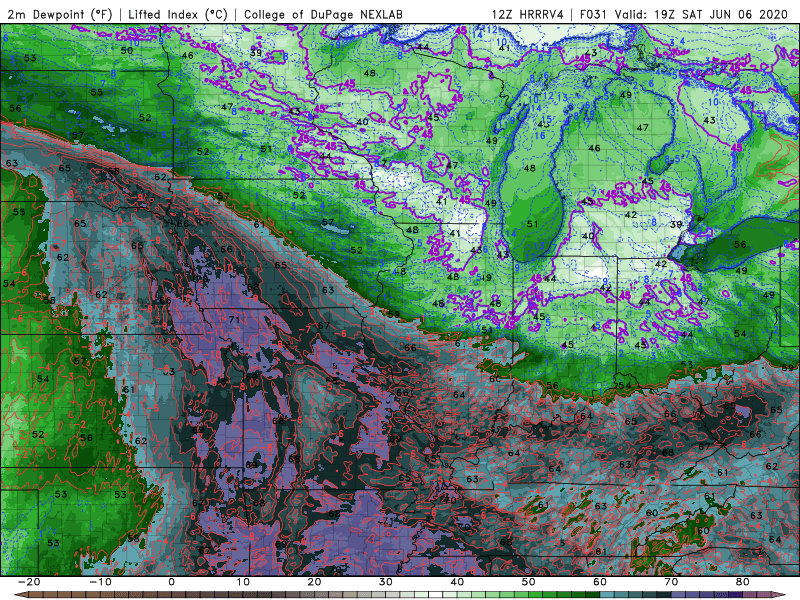Click the 40 tick label on color scale

[x=457, y=582]
